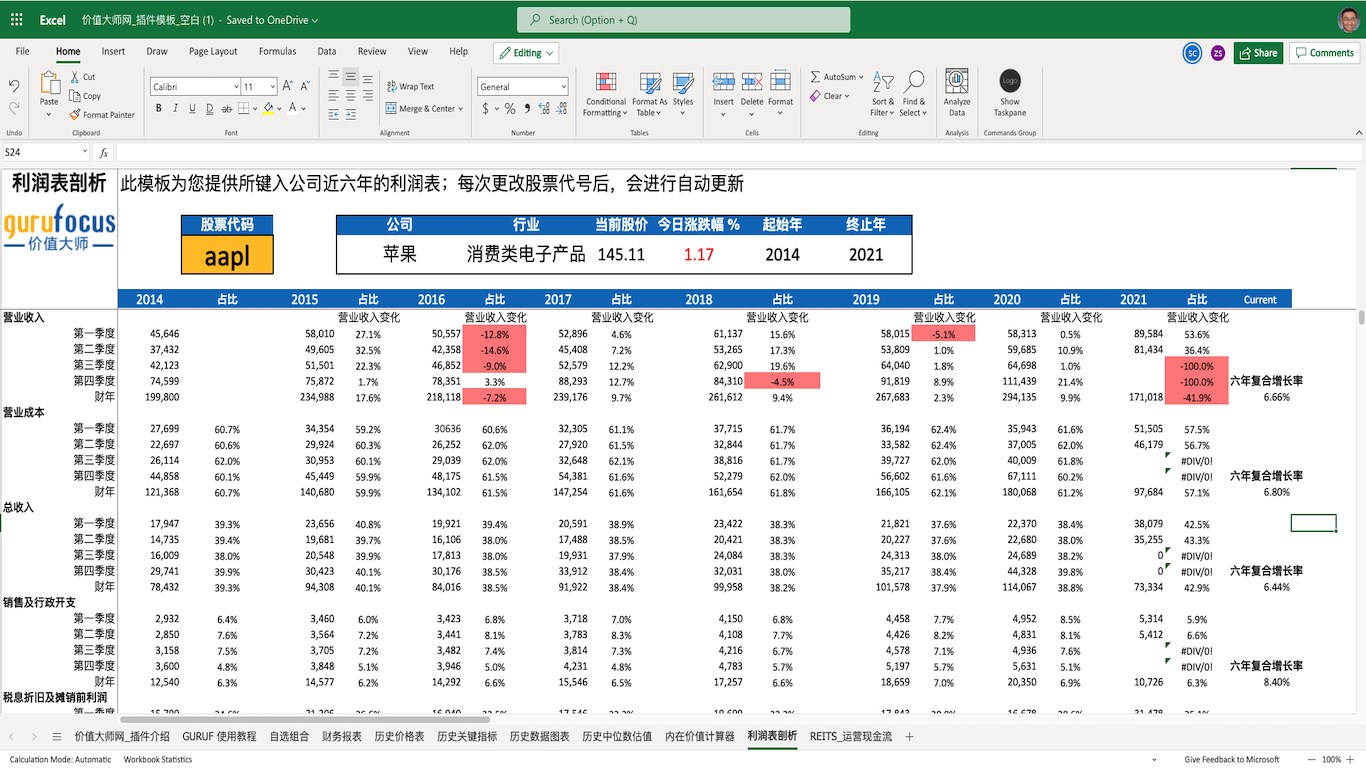
Task: Toggle Double Underline formatting
Action: (210, 108)
